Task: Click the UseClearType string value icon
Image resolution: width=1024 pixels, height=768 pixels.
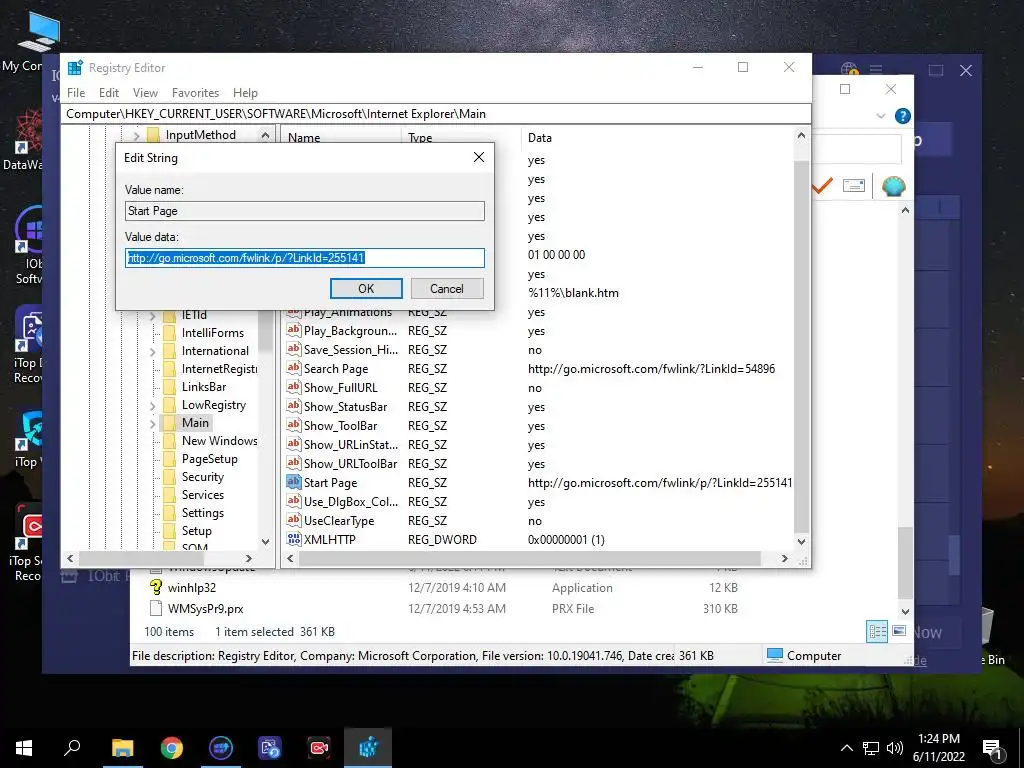Action: pyautogui.click(x=294, y=520)
